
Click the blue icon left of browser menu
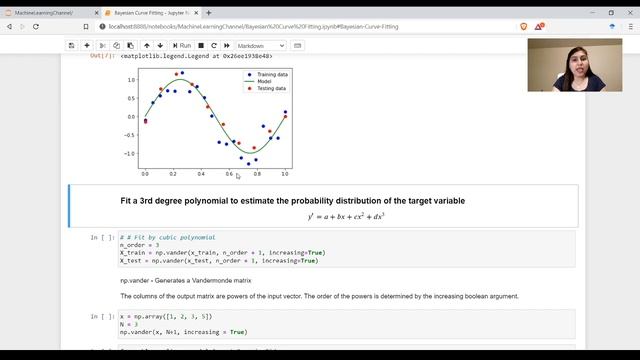point(612,27)
